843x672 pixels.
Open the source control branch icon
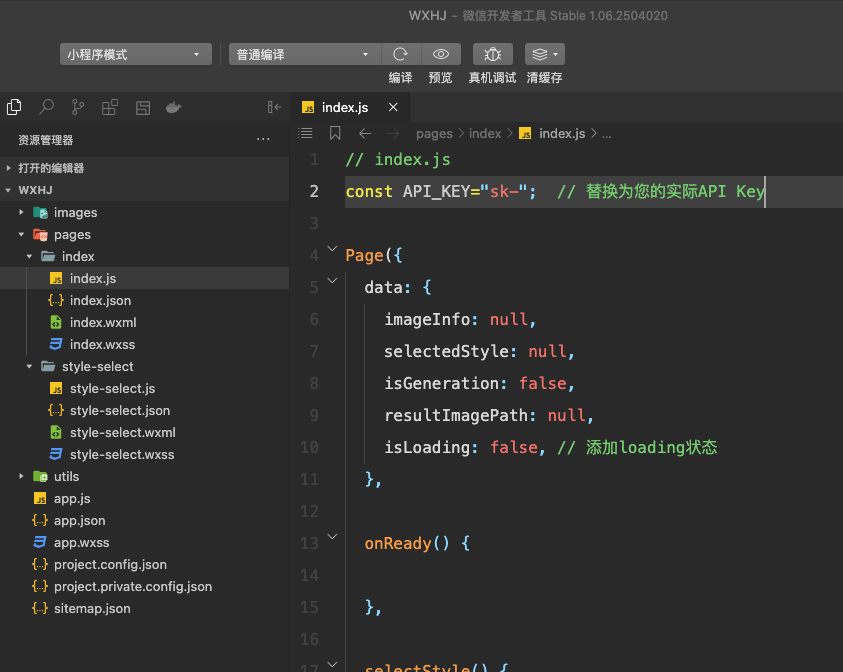tap(78, 107)
